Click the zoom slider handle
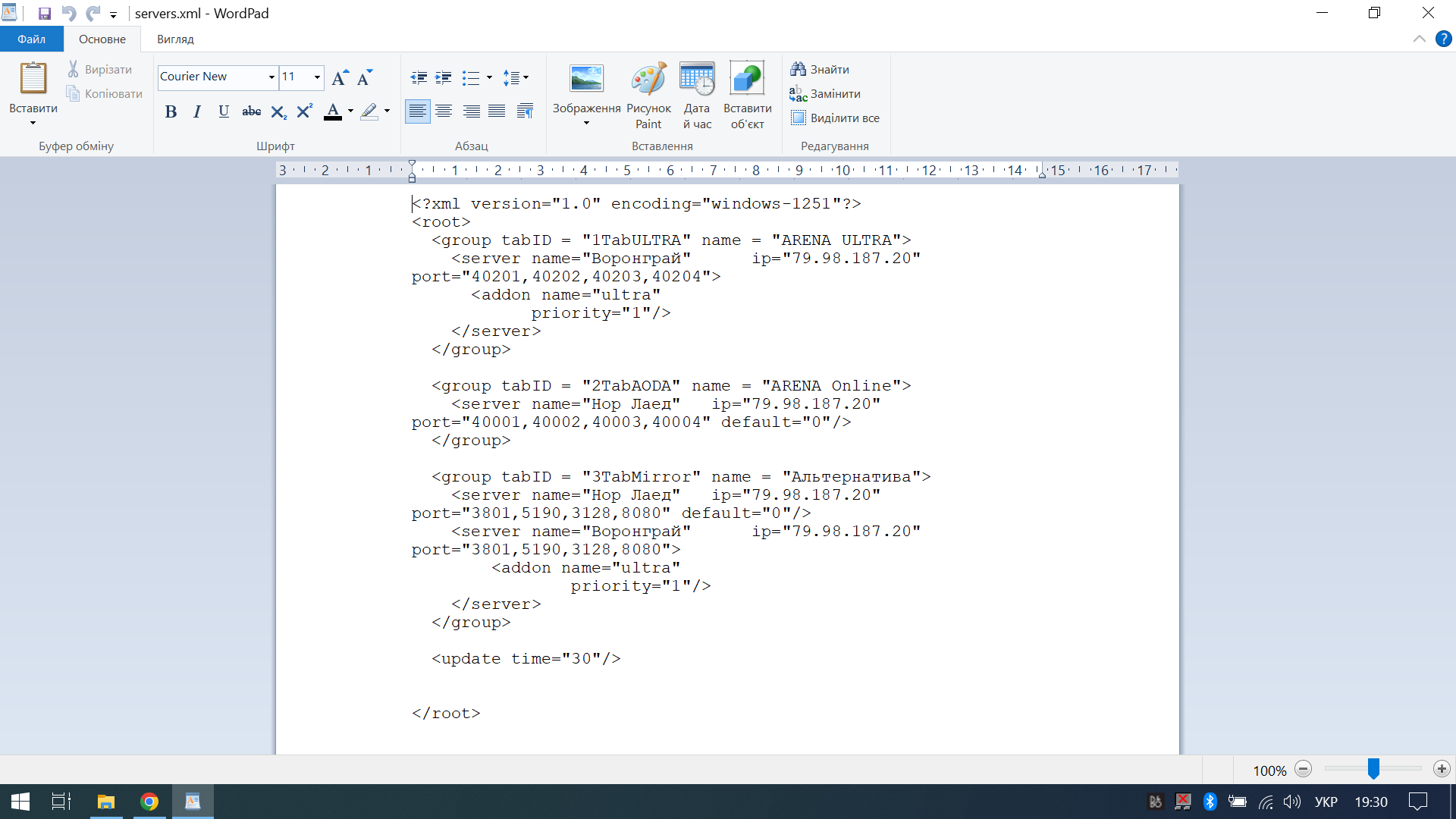 (1373, 769)
